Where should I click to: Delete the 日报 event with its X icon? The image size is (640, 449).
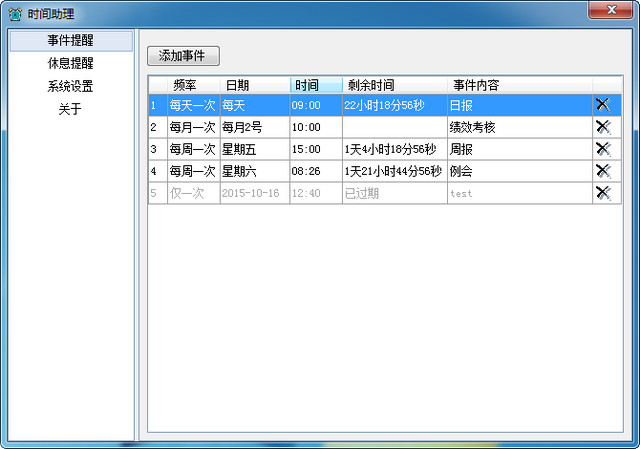point(603,105)
